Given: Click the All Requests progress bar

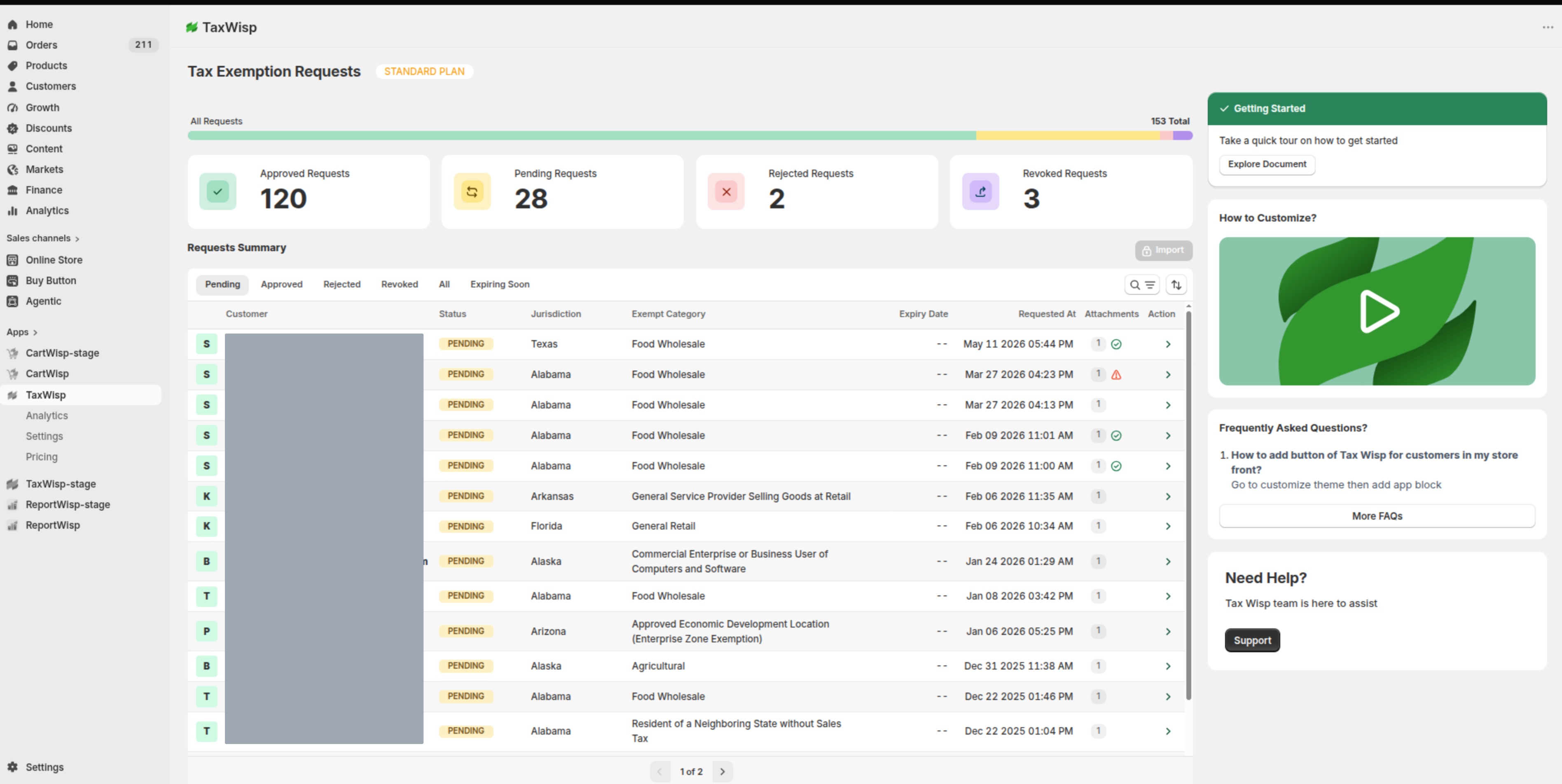Looking at the screenshot, I should 690,136.
